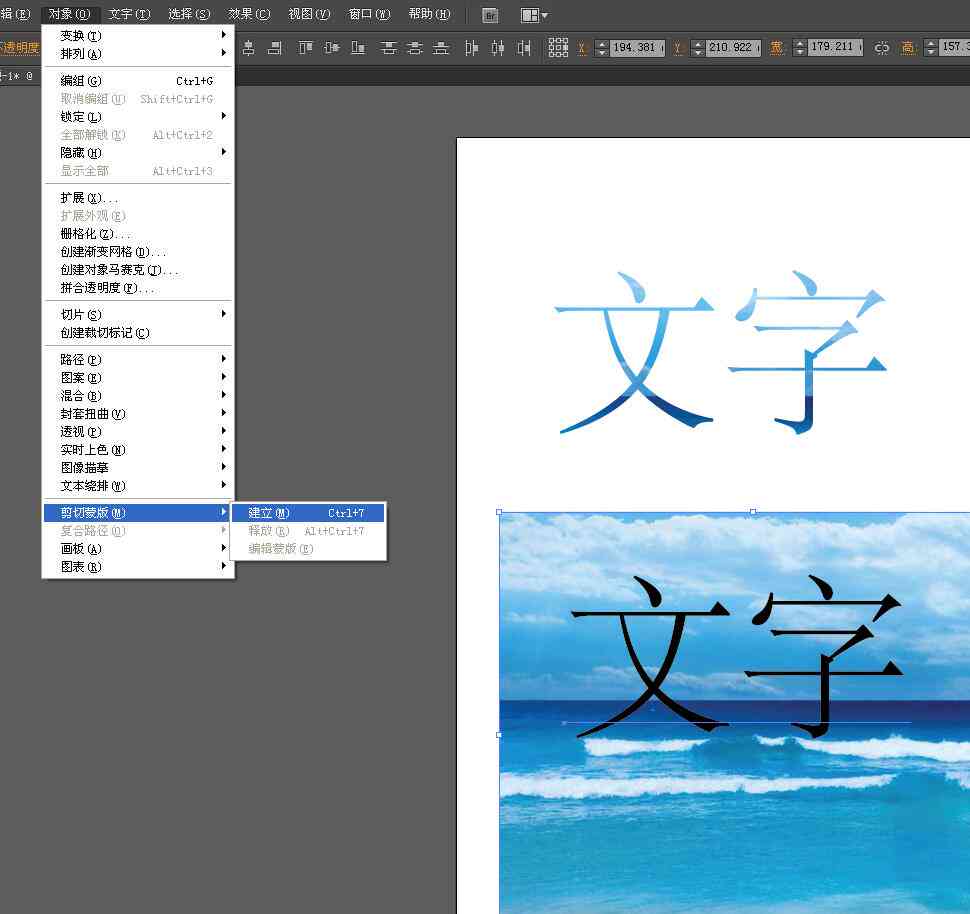Image resolution: width=970 pixels, height=914 pixels.
Task: Click the Y coordinate label
Action: pos(678,48)
